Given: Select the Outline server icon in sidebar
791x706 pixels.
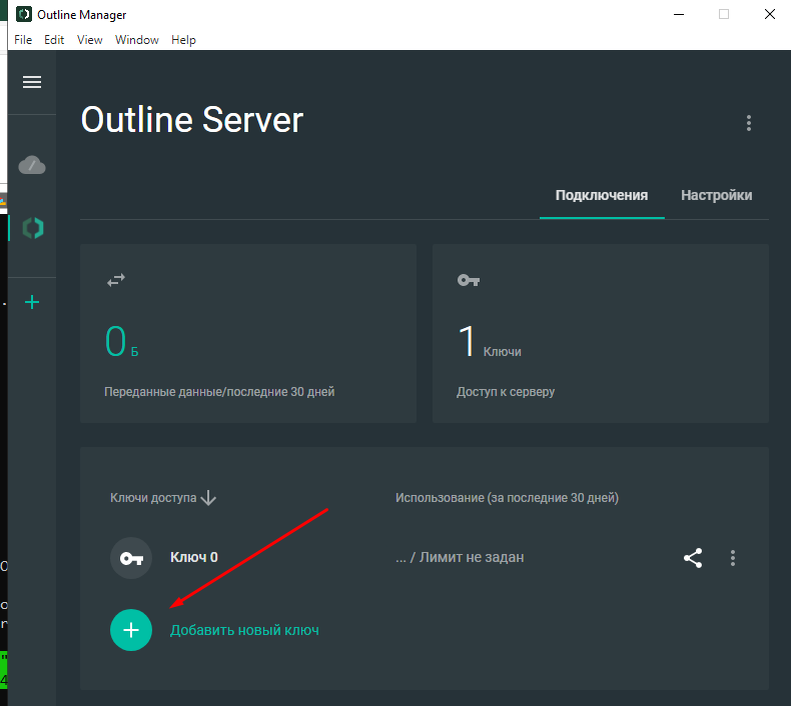Looking at the screenshot, I should 33,228.
